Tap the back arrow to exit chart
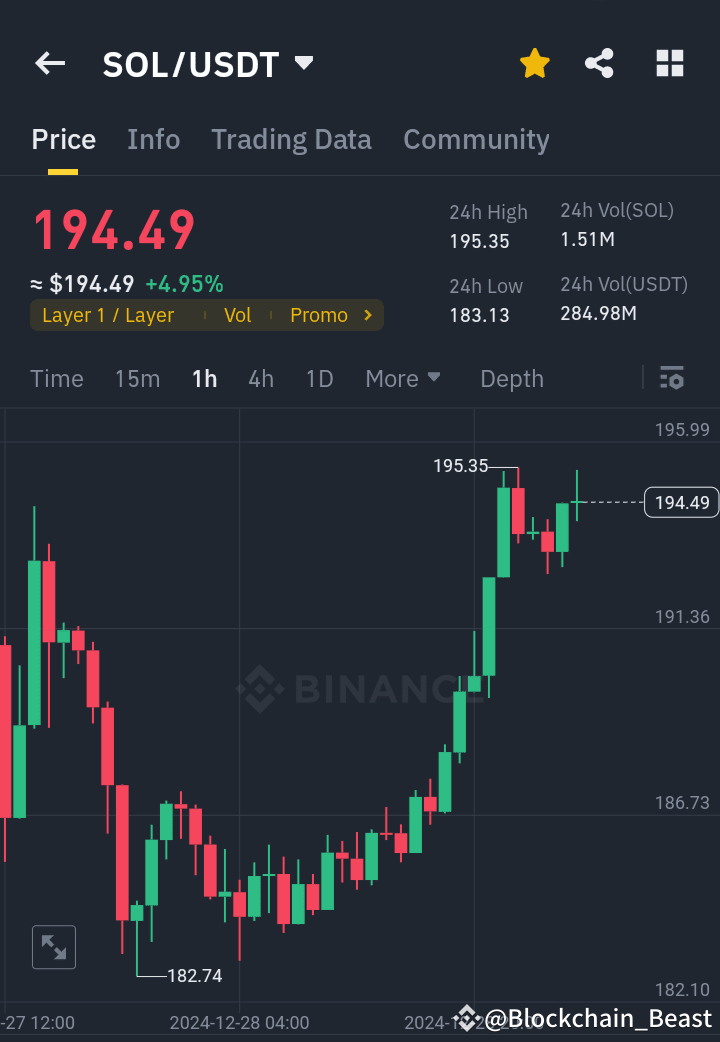This screenshot has width=720, height=1042. coord(49,63)
